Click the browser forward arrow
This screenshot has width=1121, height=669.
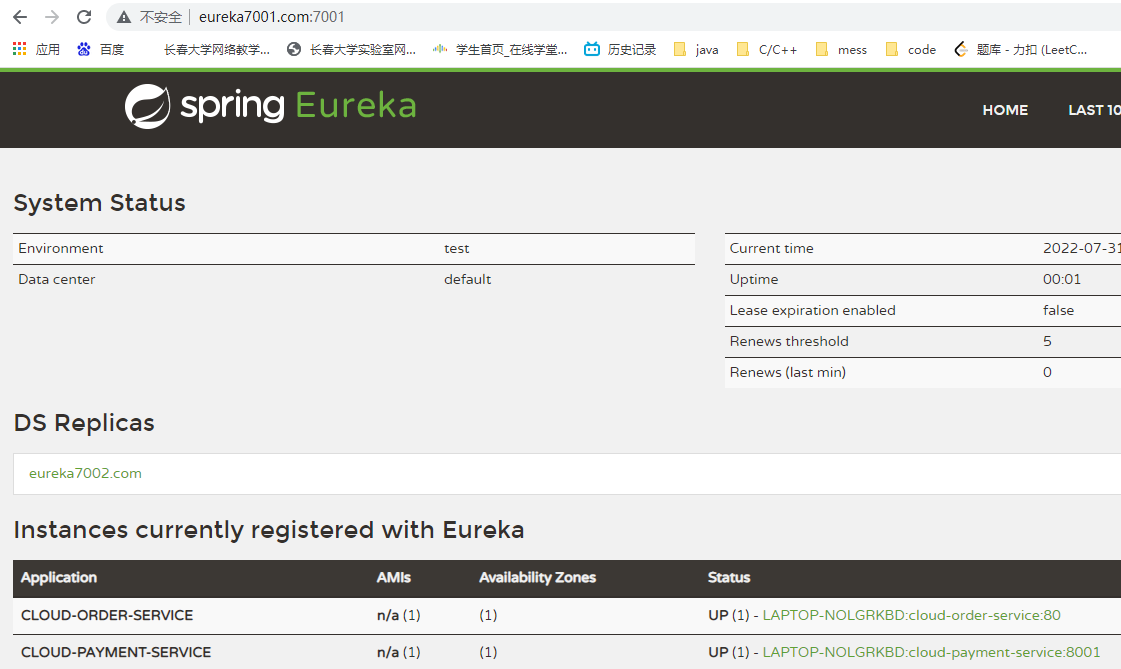click(51, 16)
